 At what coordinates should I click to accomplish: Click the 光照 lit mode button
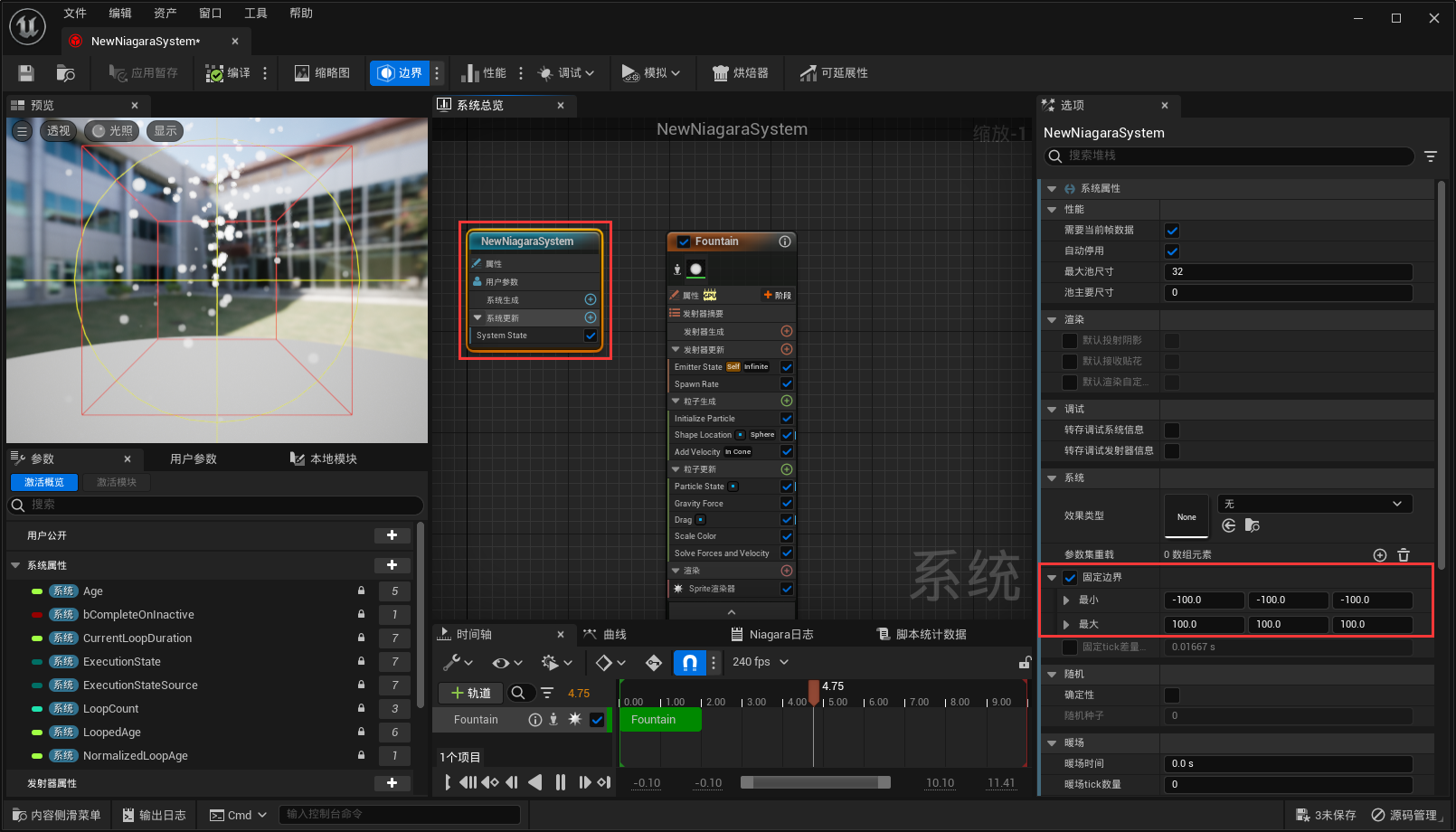[112, 131]
